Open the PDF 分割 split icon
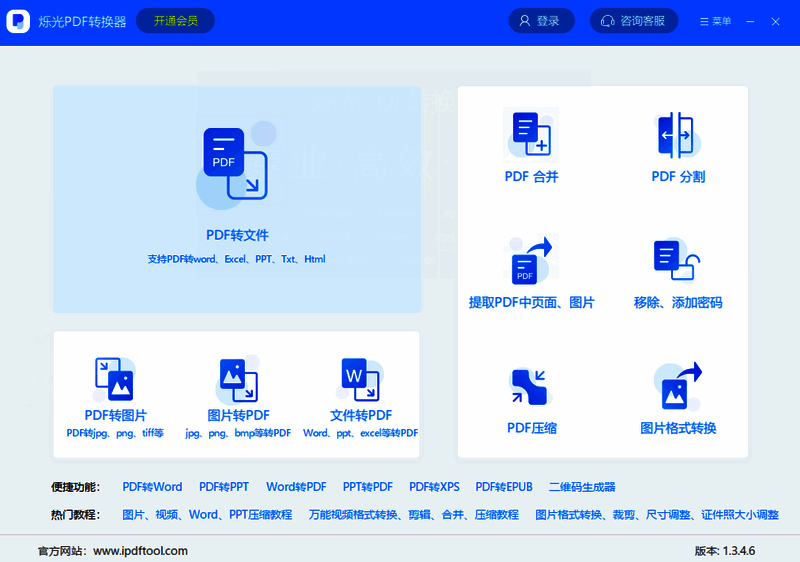 678,135
